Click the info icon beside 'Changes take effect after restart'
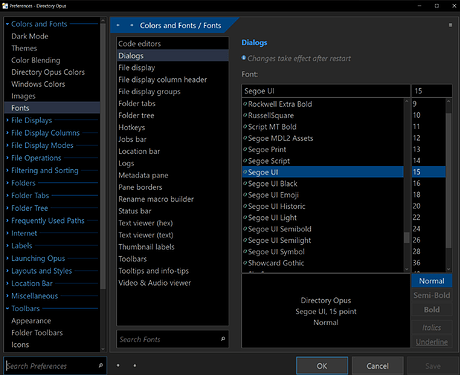Viewport: 460px width, 375px height. point(244,58)
